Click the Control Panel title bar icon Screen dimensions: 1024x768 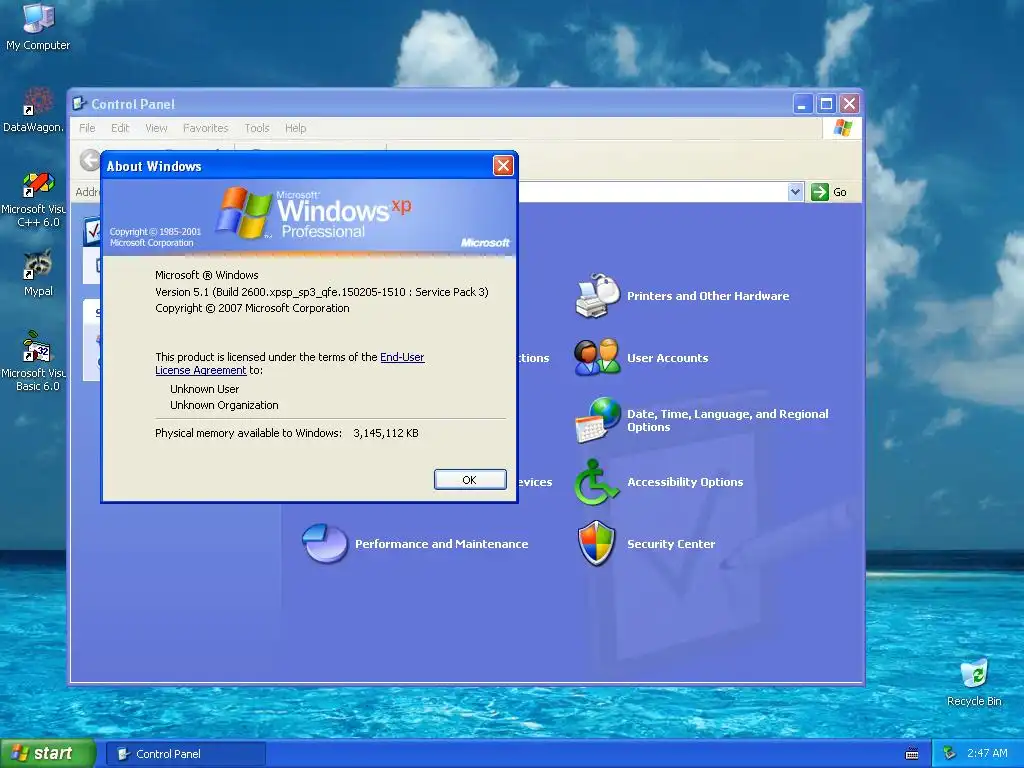coord(80,104)
